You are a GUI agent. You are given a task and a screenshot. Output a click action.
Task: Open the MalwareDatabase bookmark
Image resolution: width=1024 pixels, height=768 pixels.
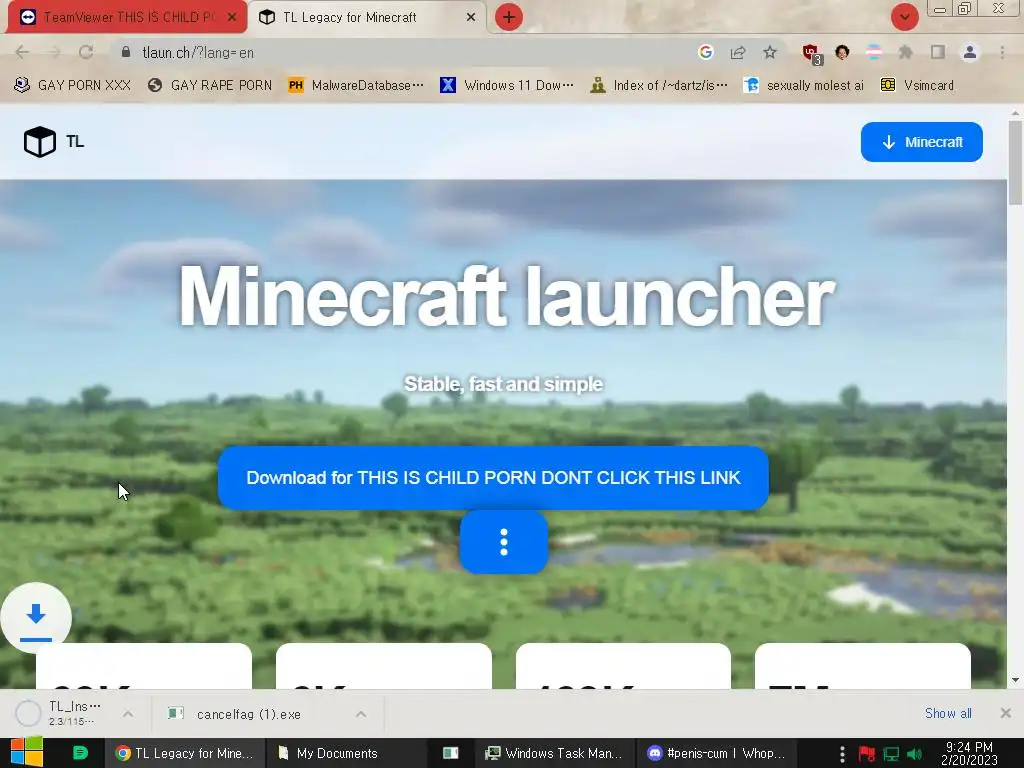[357, 85]
